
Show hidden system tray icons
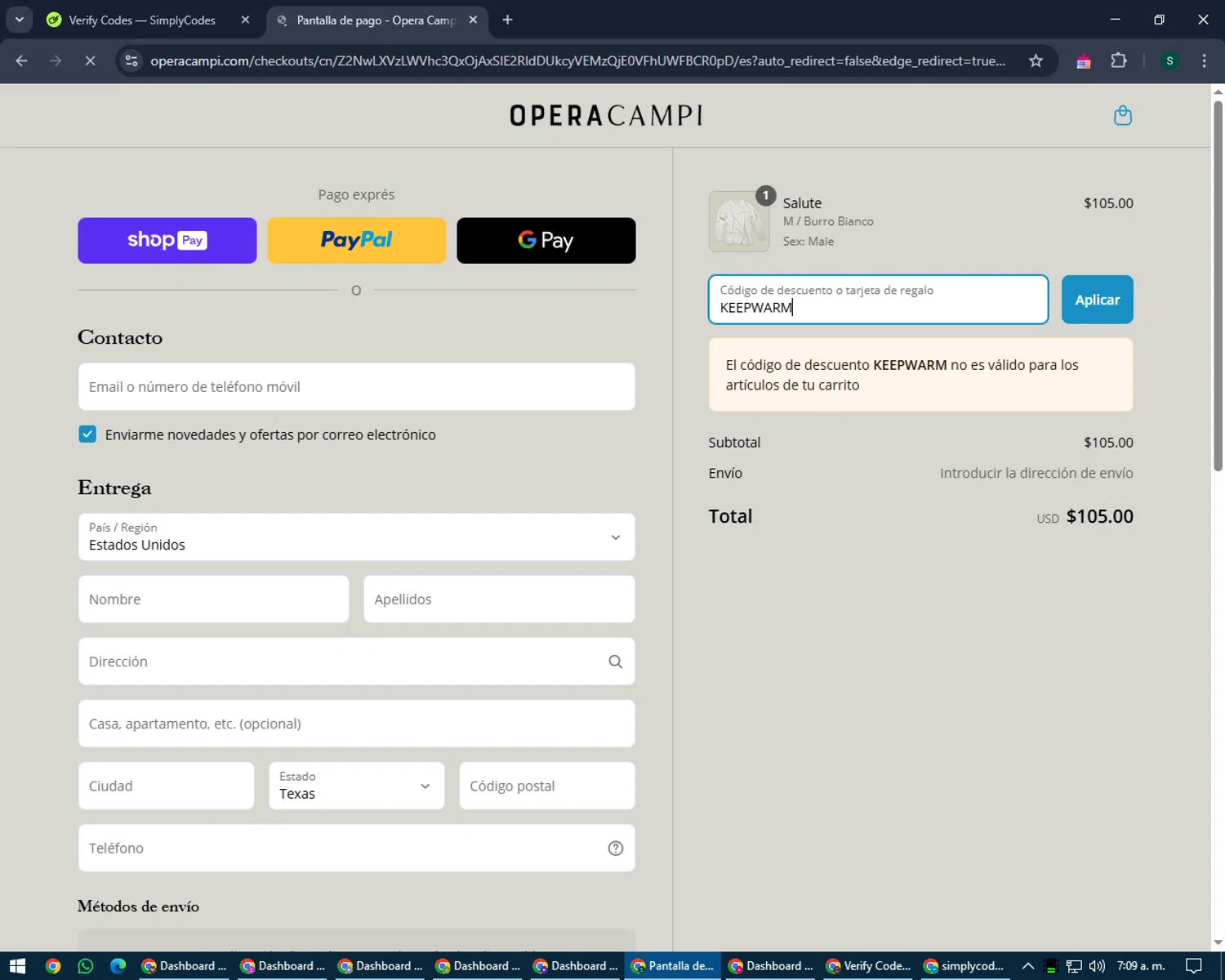click(x=1028, y=966)
